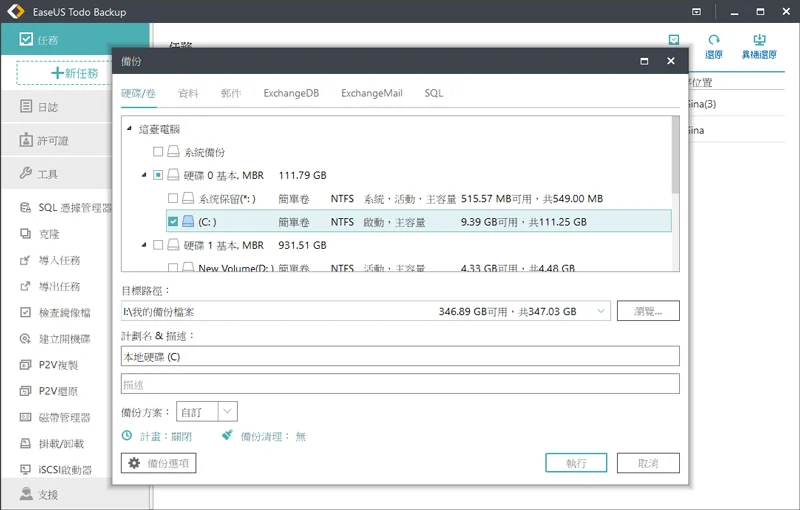Click the 備份清理 broom icon
The width and height of the screenshot is (800, 510).
pos(227,435)
